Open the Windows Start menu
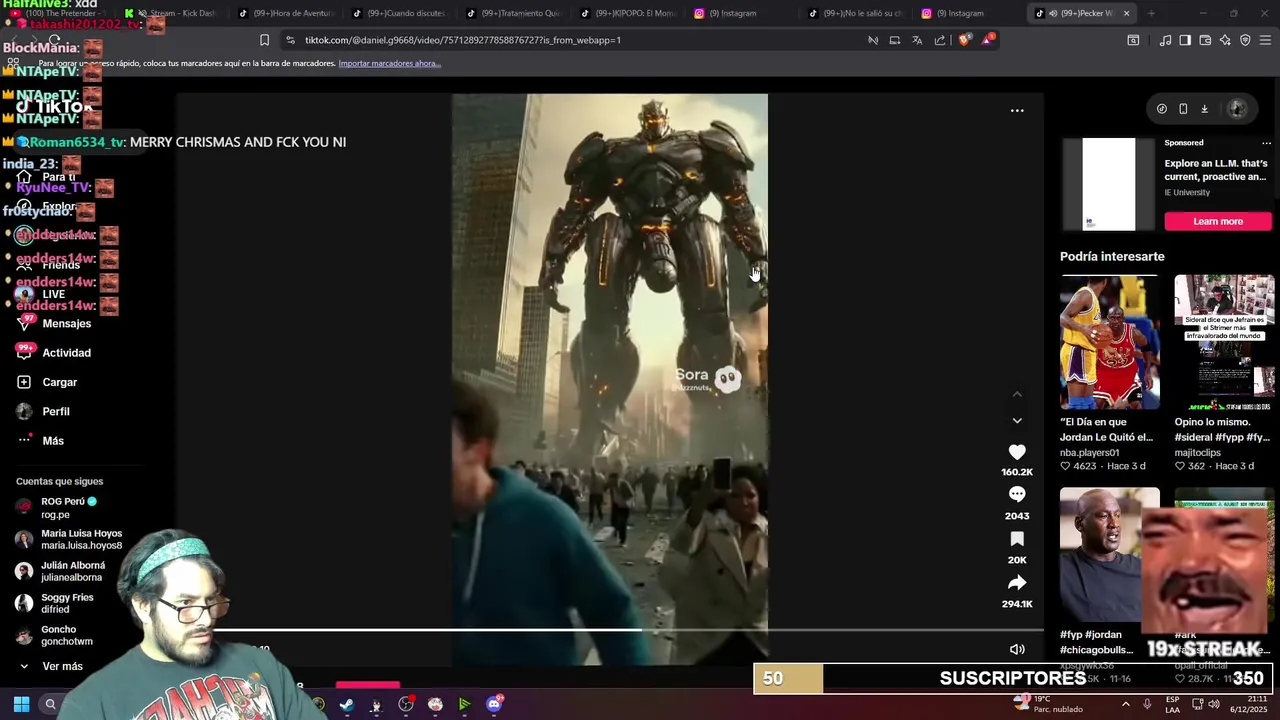 pos(21,704)
